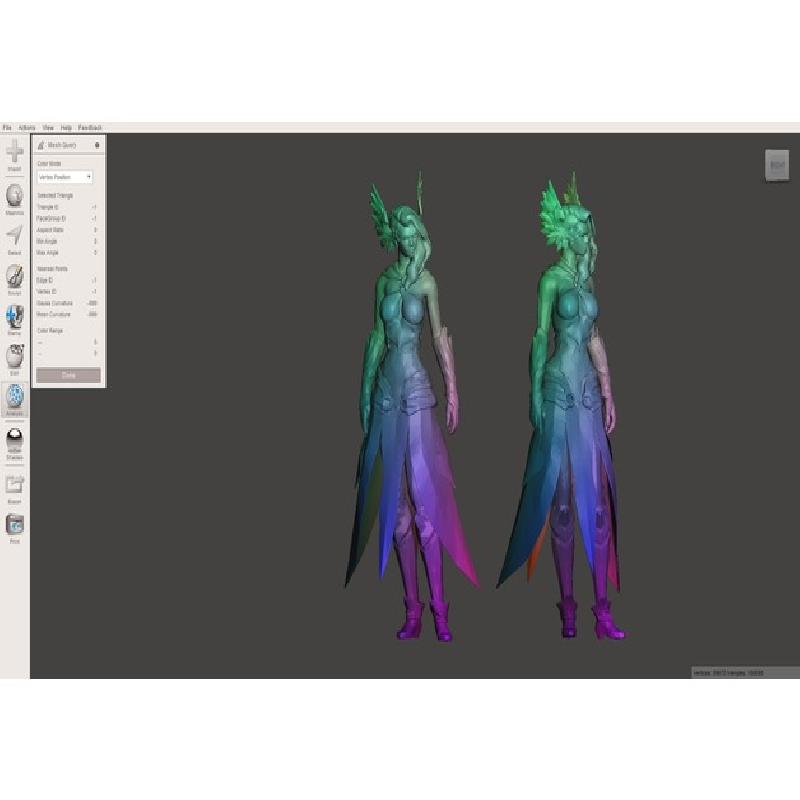The height and width of the screenshot is (800, 800).
Task: Open the Help menu
Action: pyautogui.click(x=66, y=128)
